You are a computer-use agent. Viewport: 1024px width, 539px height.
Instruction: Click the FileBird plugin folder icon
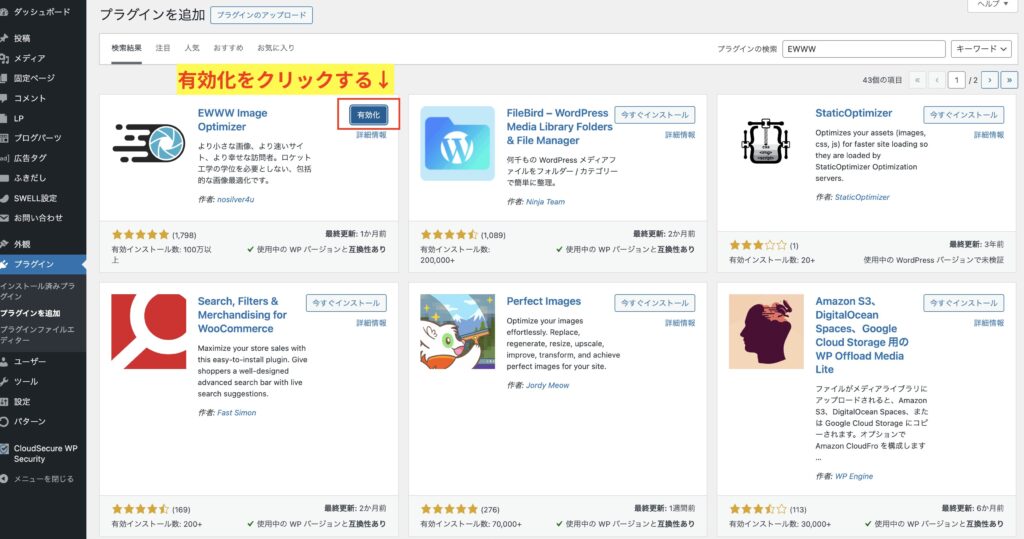click(457, 144)
